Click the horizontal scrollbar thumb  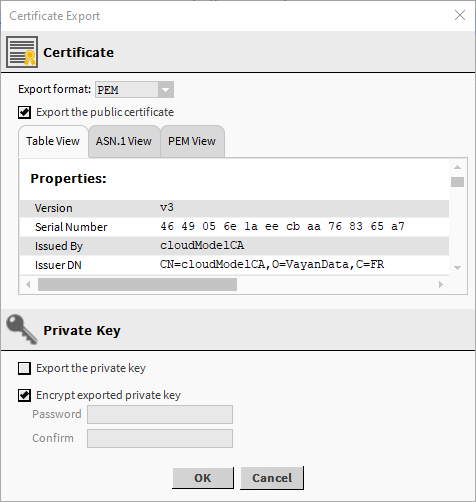[x=137, y=285]
